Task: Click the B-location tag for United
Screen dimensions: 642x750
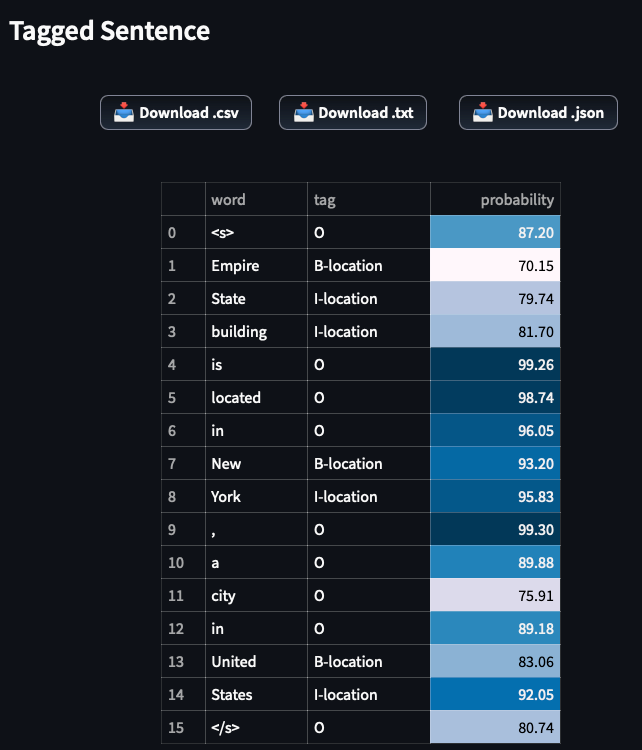Action: point(368,662)
